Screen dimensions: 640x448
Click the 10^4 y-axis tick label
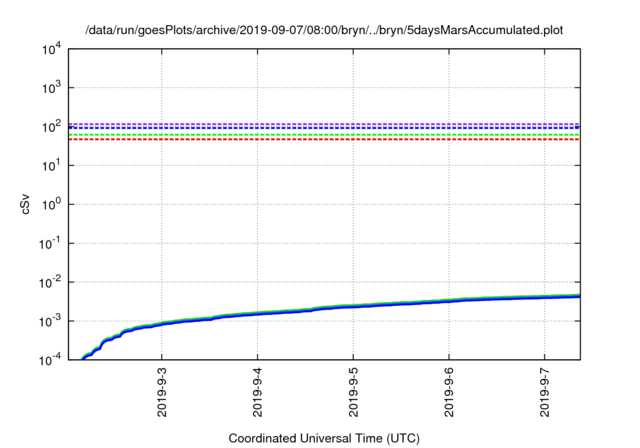(x=52, y=49)
